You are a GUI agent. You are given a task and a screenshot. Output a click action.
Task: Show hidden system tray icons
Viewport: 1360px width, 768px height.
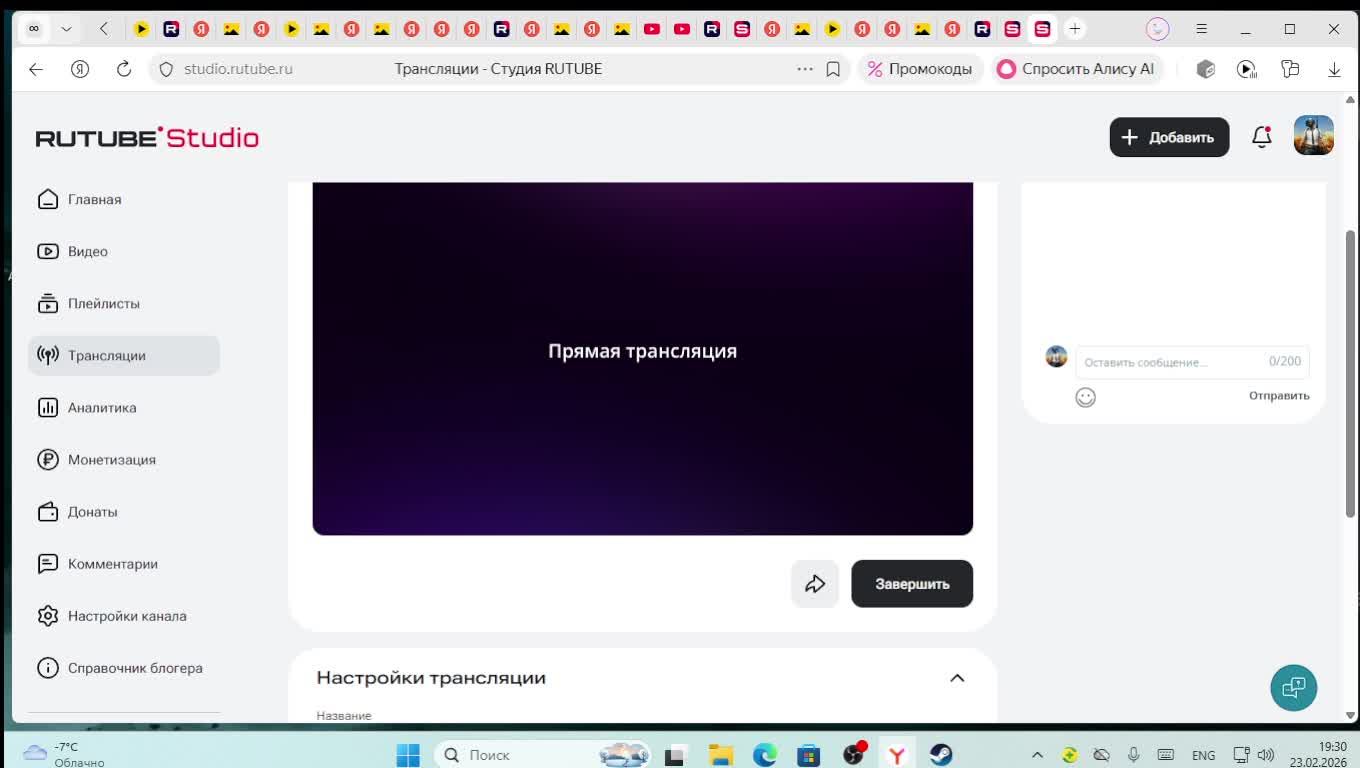pyautogui.click(x=1037, y=755)
